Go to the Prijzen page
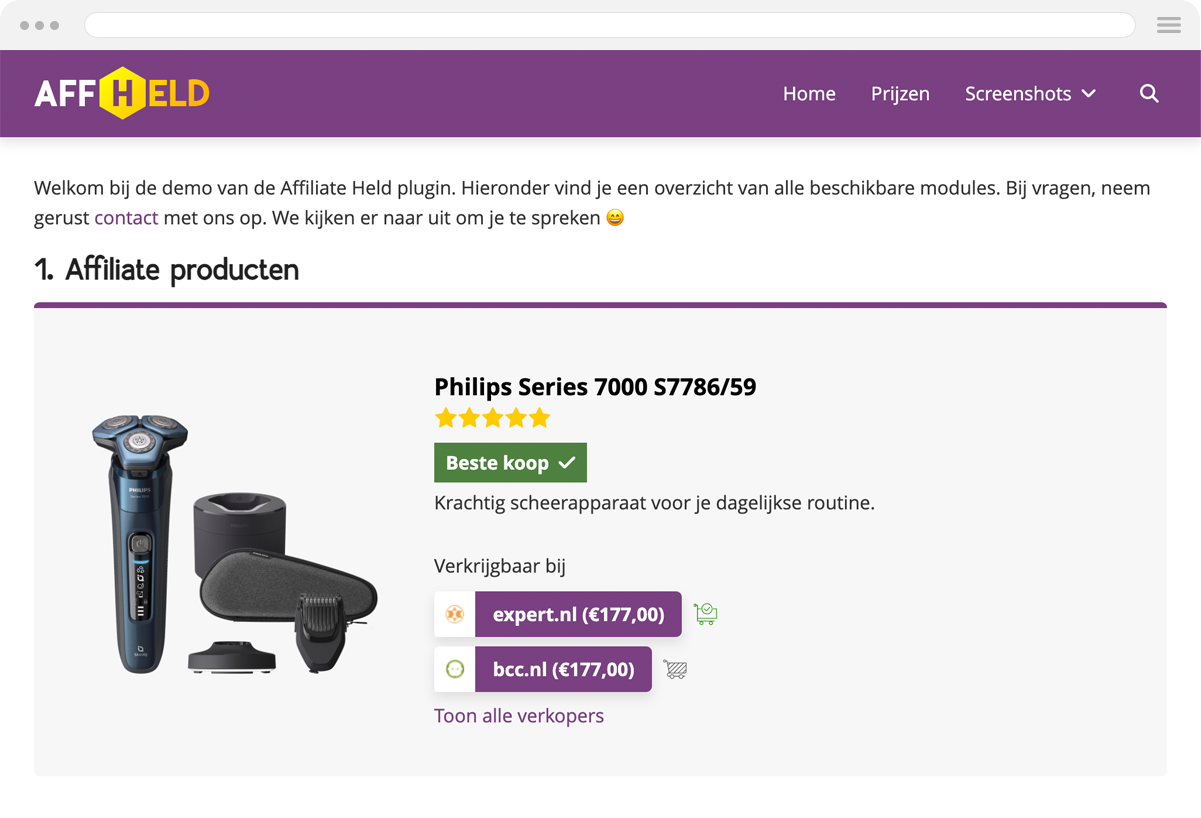The image size is (1201, 818). coord(899,93)
